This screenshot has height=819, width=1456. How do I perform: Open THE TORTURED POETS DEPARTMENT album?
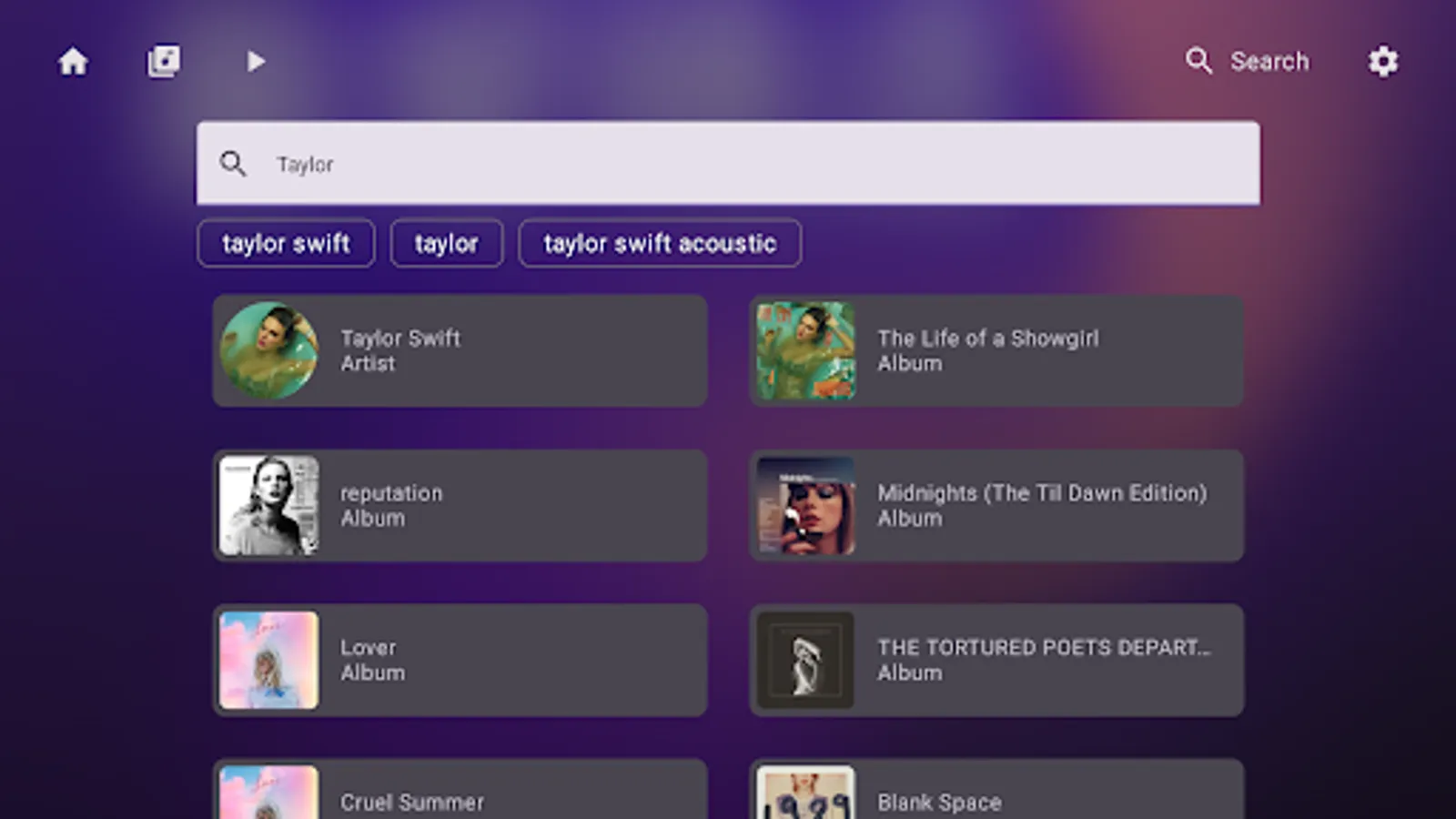(x=996, y=660)
